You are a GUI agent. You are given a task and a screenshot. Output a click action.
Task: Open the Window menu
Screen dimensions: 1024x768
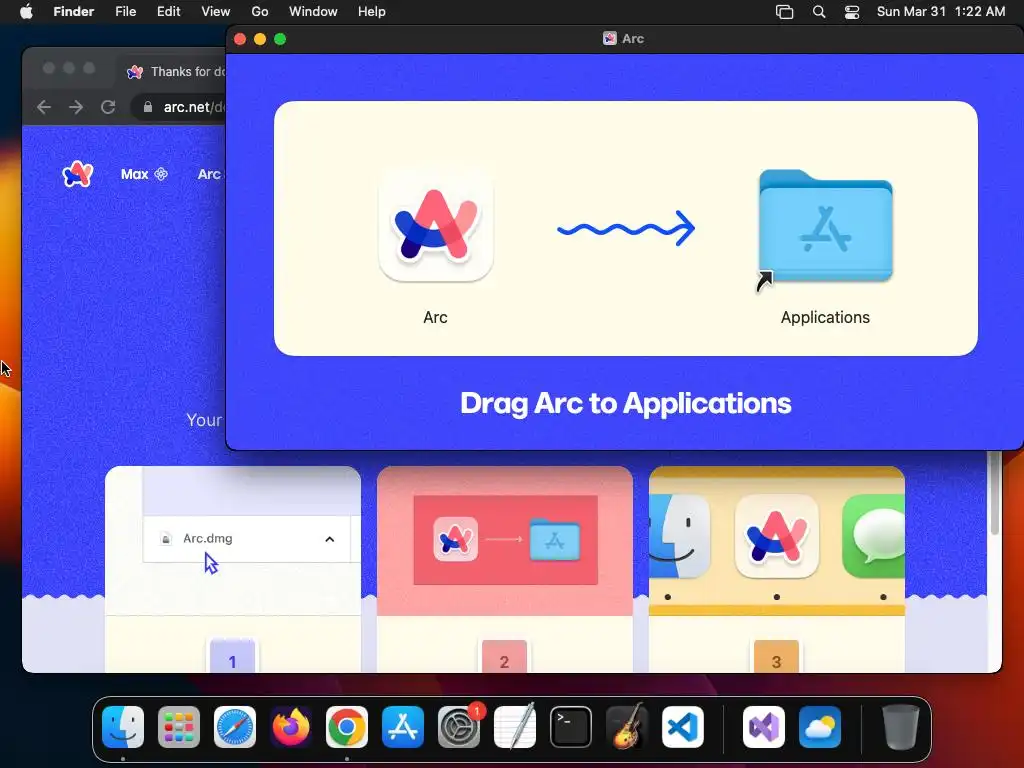click(x=313, y=12)
